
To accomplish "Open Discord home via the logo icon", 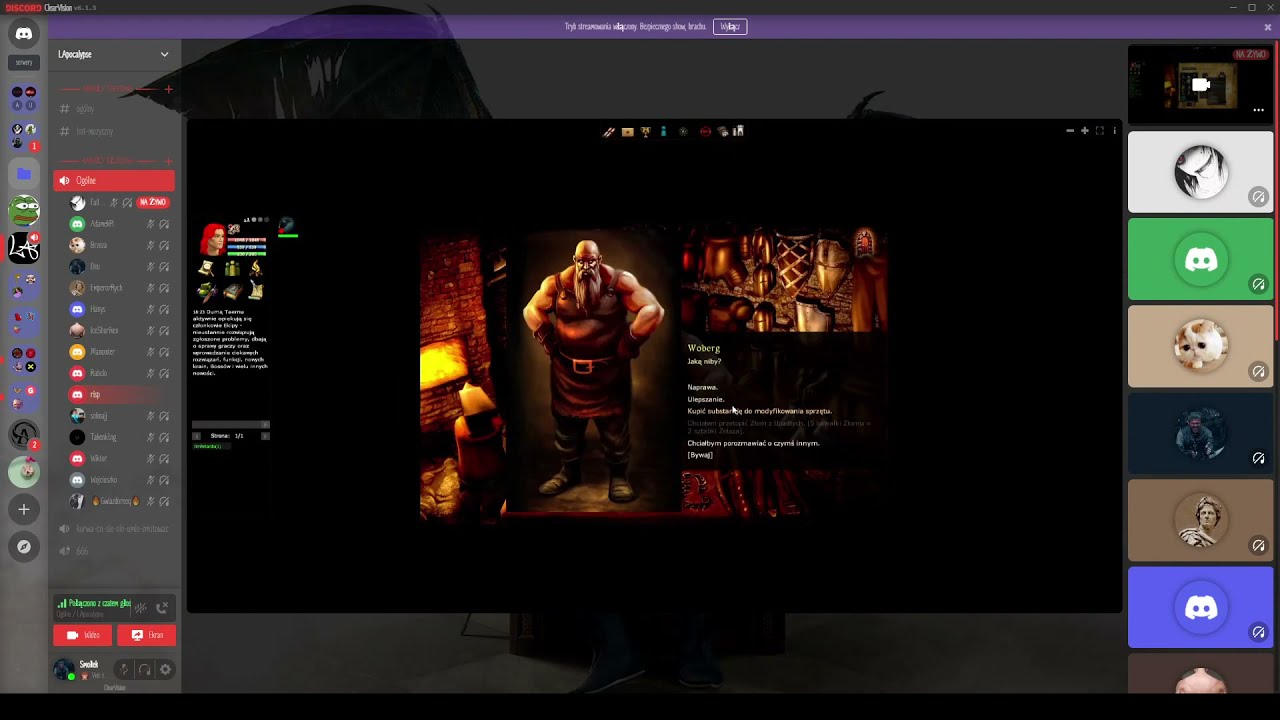I will click(x=24, y=34).
